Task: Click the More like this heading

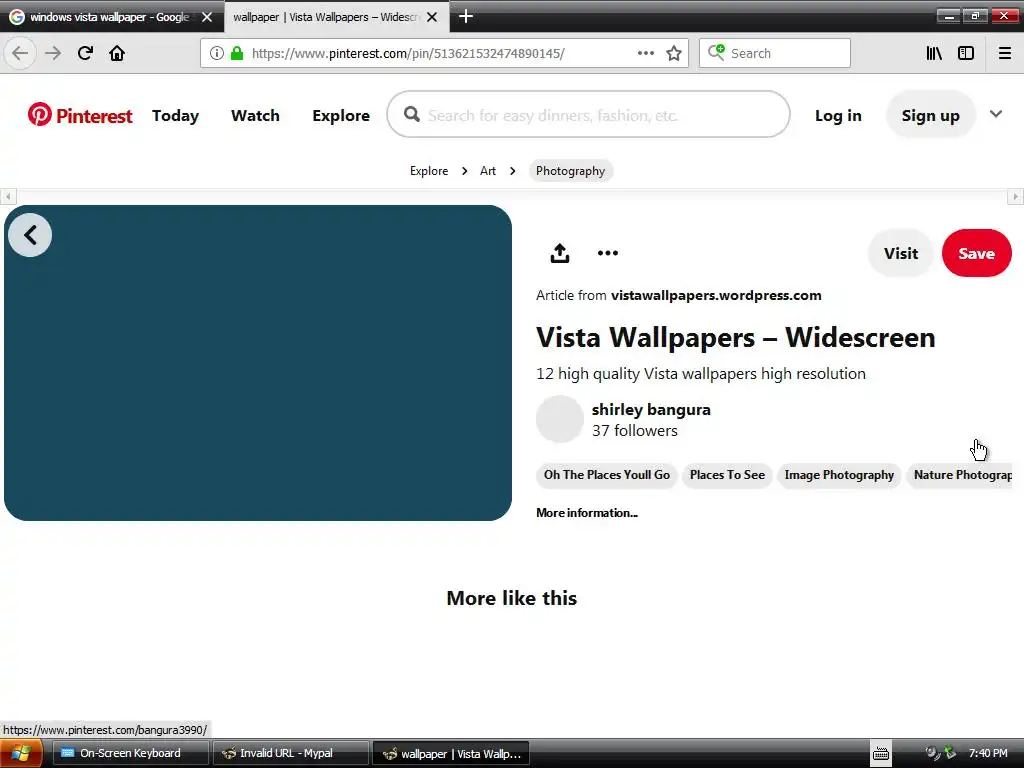Action: tap(511, 598)
